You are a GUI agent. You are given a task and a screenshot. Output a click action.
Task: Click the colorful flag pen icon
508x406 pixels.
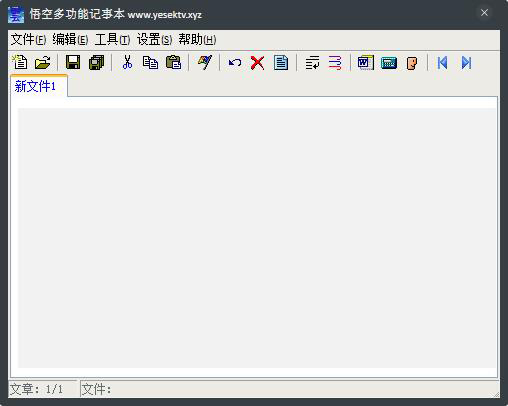click(x=204, y=62)
